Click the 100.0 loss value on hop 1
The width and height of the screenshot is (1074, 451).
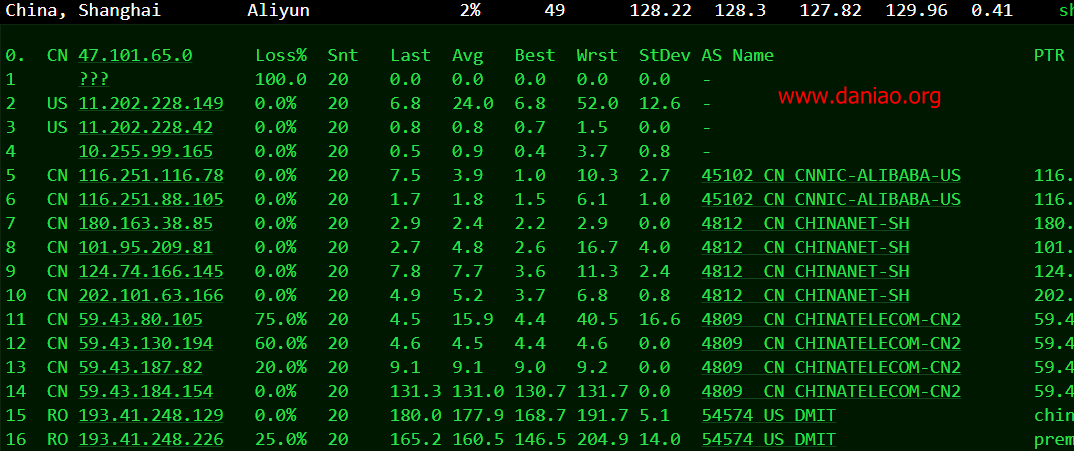[x=281, y=80]
